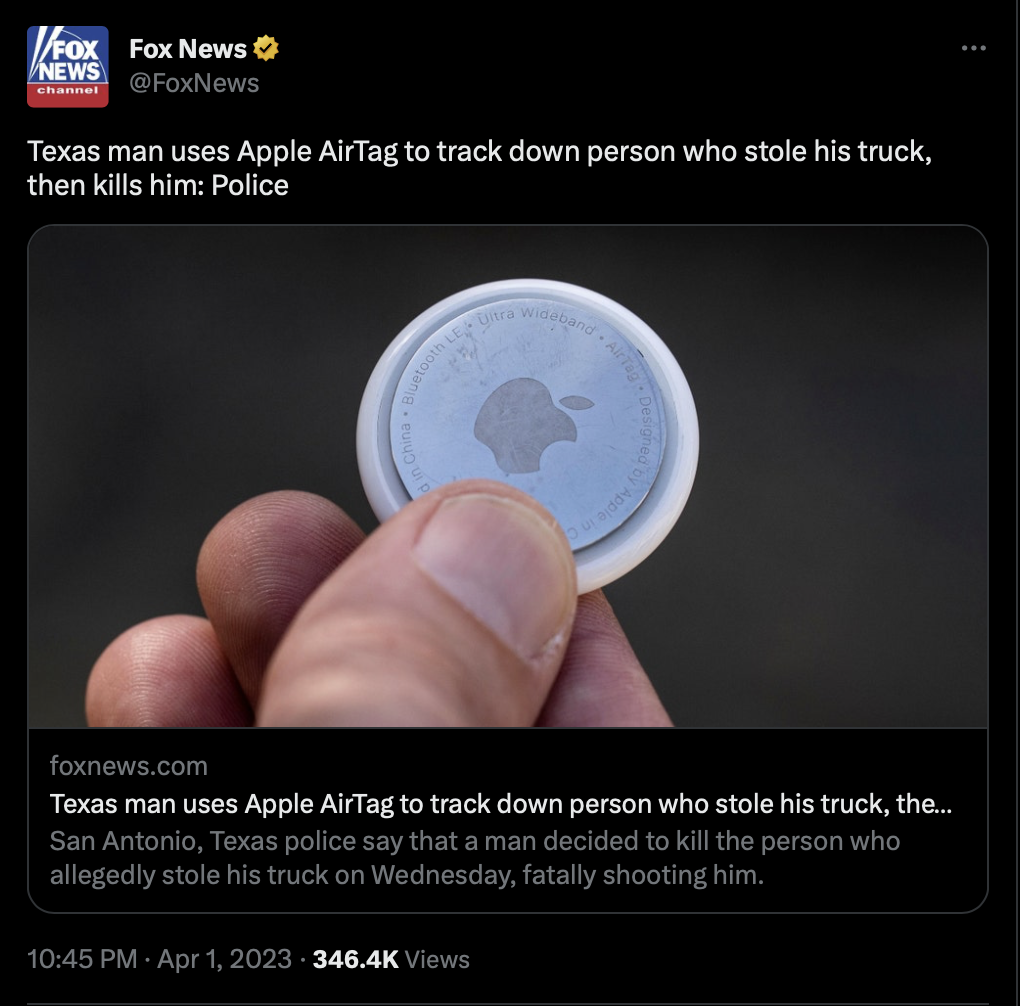
Task: Click the gold verified badge
Action: coord(265,48)
